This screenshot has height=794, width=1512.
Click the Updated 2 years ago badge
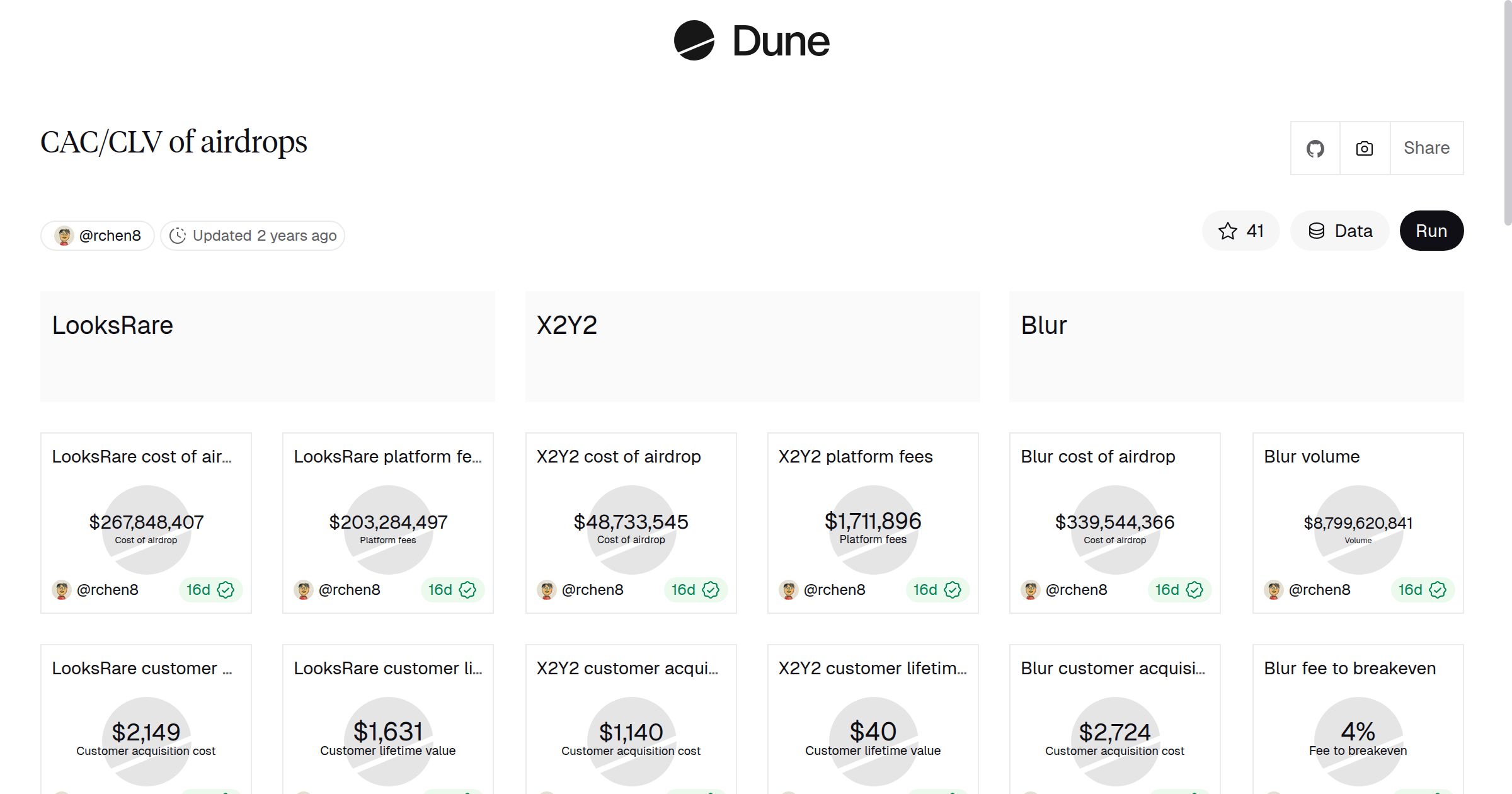tap(252, 235)
